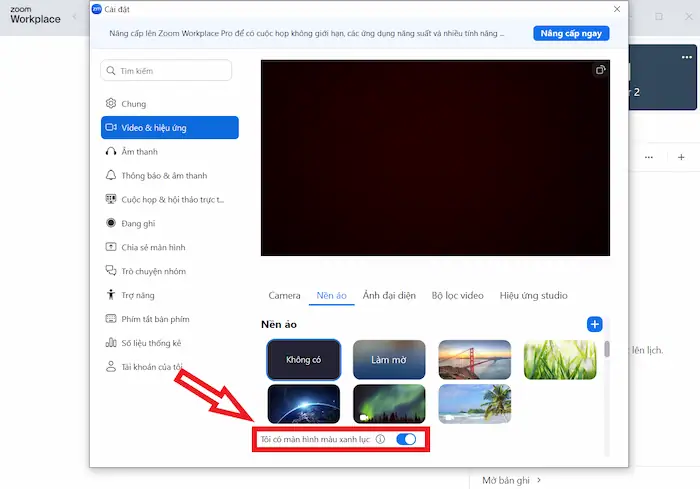The height and width of the screenshot is (489, 700).
Task: Open the Hiệu ứng studio tab
Action: tap(533, 296)
